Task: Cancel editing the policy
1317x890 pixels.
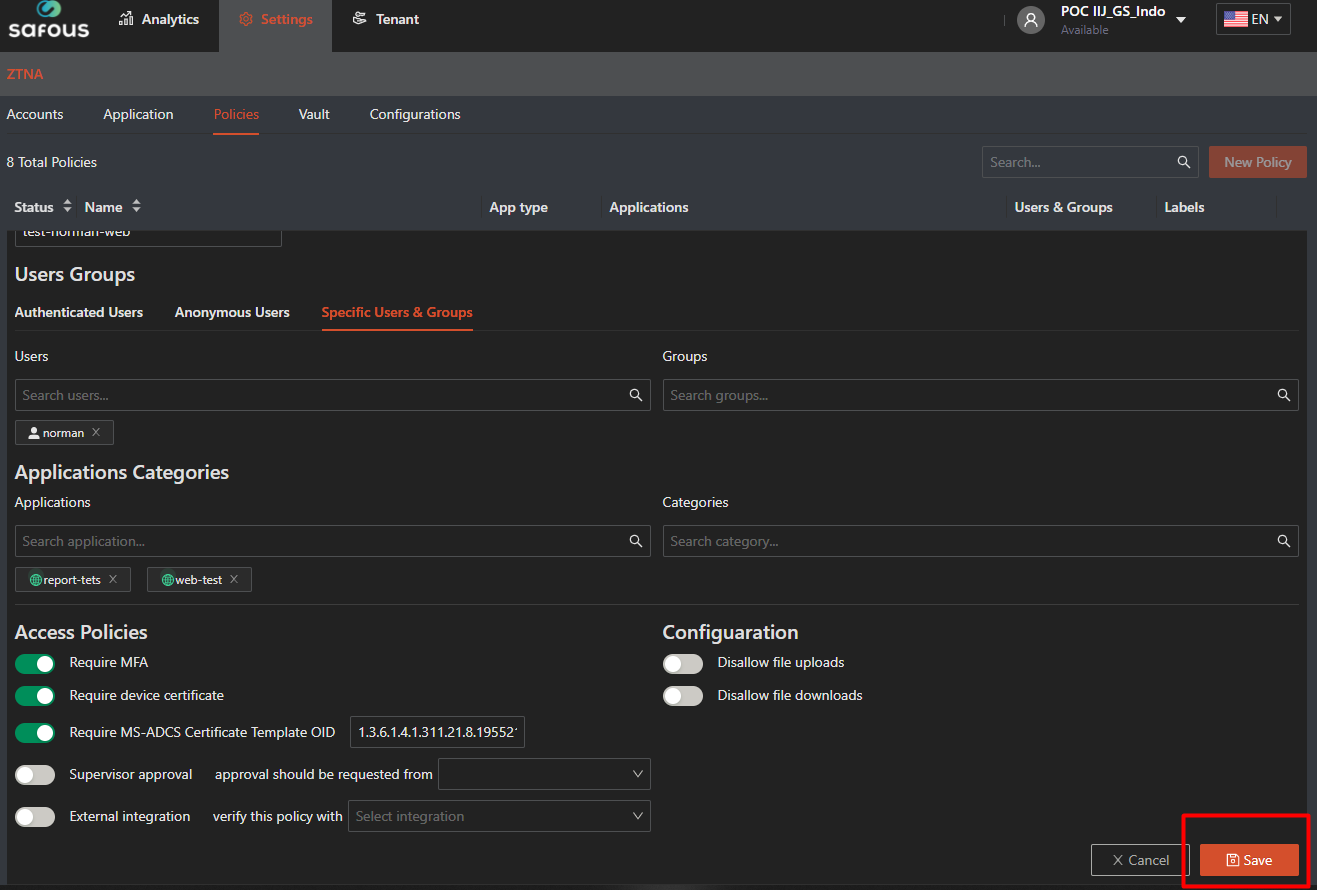Action: click(1140, 860)
